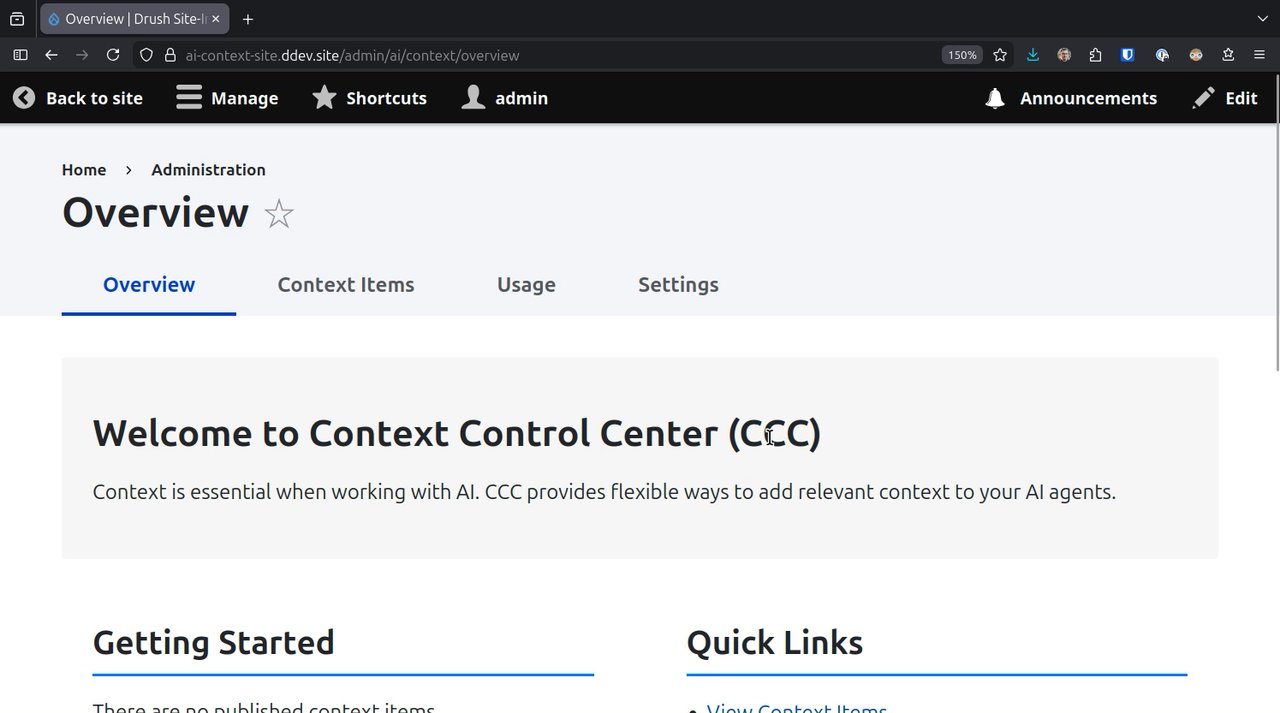The height and width of the screenshot is (713, 1280).
Task: Open the admin user account menu
Action: tap(473, 98)
